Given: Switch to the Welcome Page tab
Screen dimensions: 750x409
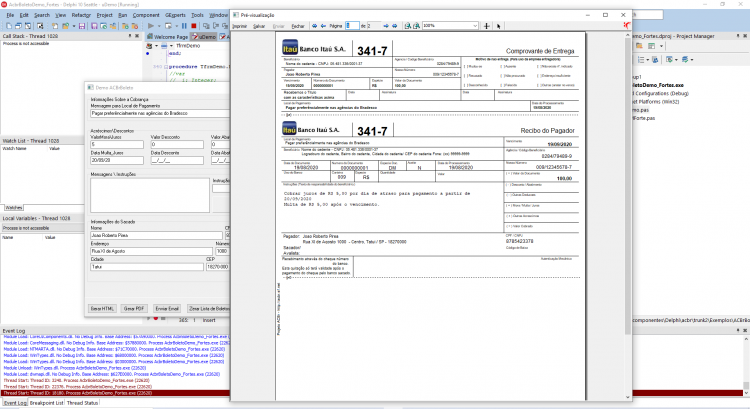Looking at the screenshot, I should point(167,36).
